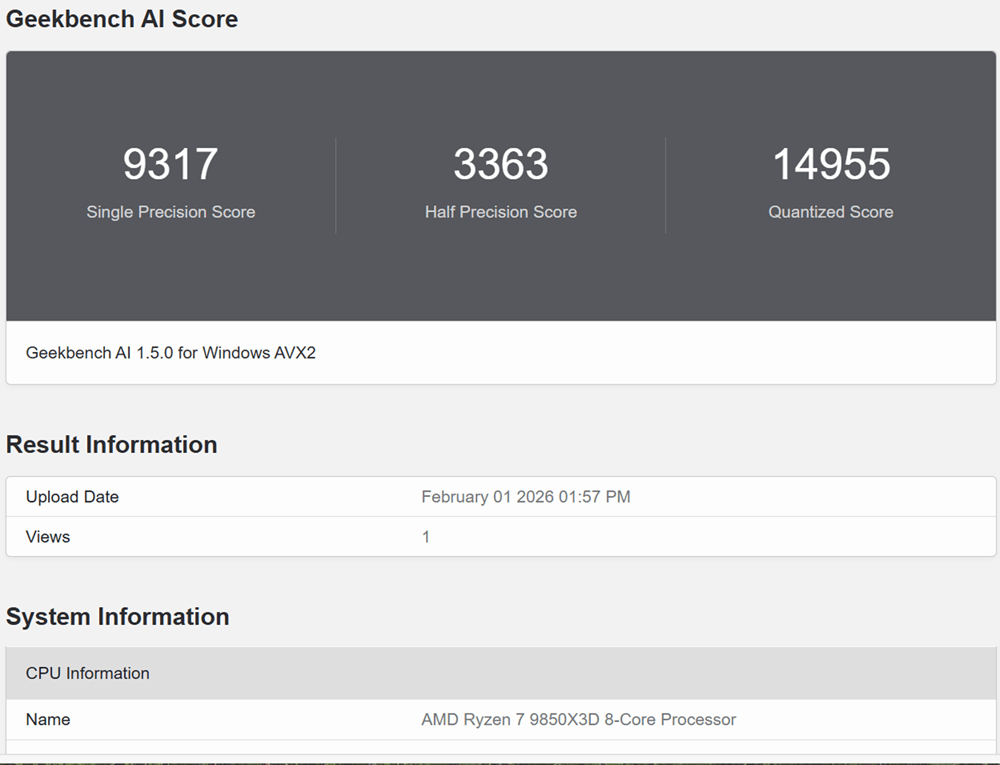Click the Upload Date row label
The image size is (1000, 765).
(x=72, y=497)
